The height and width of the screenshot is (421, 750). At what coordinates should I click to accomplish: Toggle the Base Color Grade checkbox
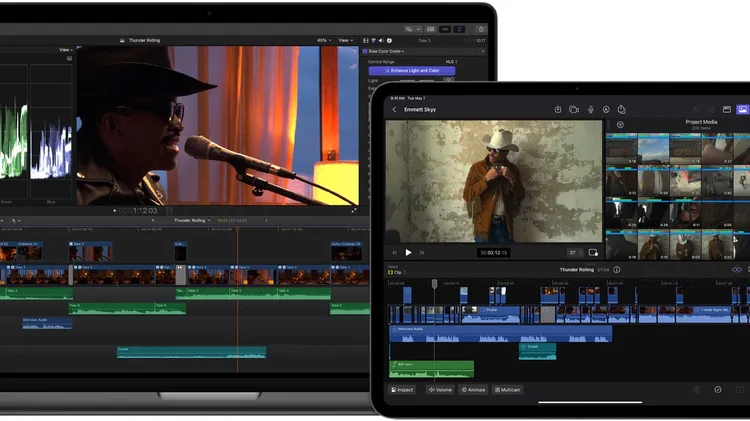(365, 51)
